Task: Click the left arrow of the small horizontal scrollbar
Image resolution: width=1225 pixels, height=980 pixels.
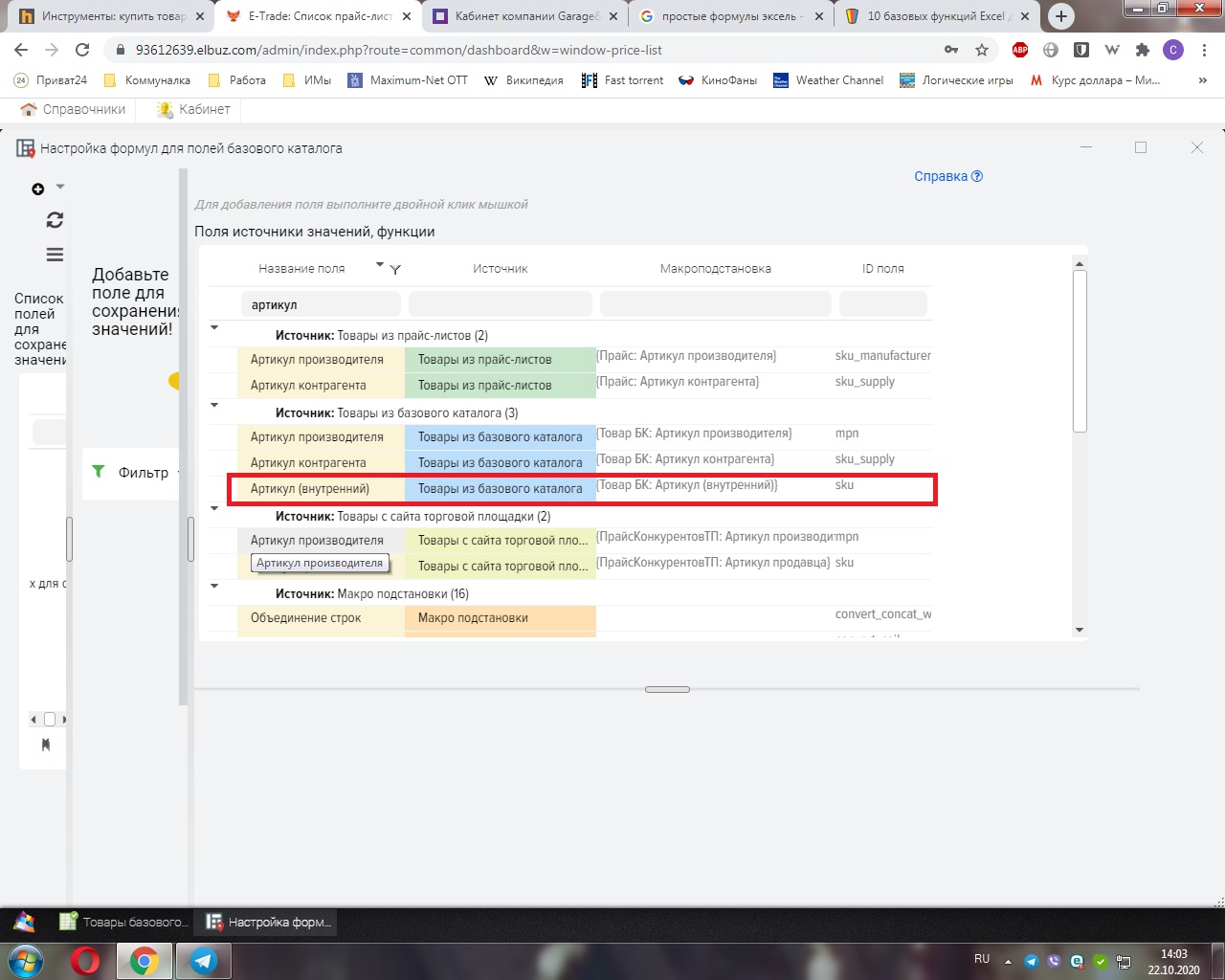Action: [33, 720]
